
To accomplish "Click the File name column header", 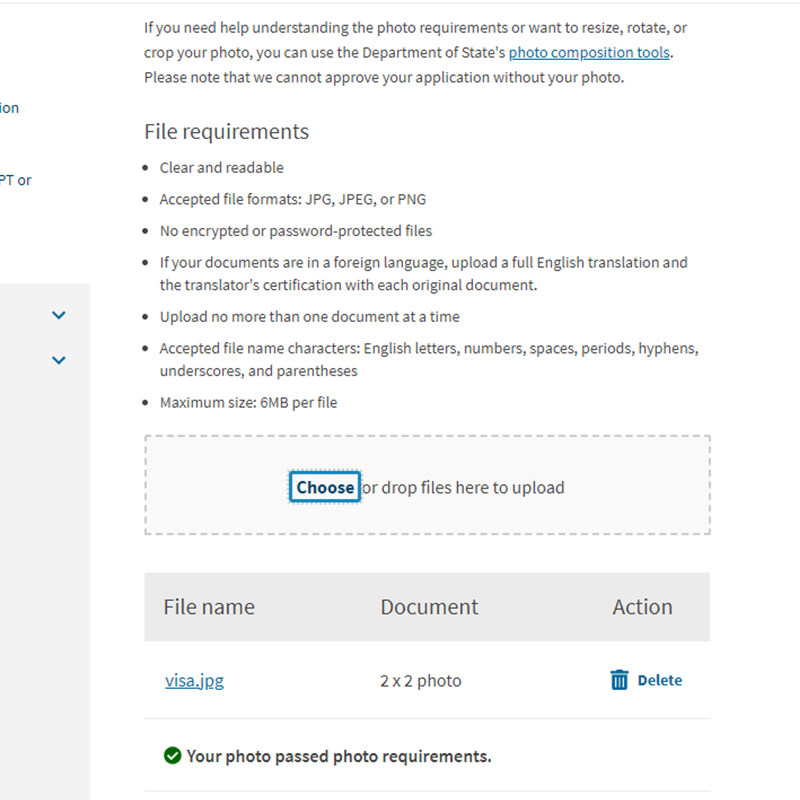I will click(x=209, y=607).
